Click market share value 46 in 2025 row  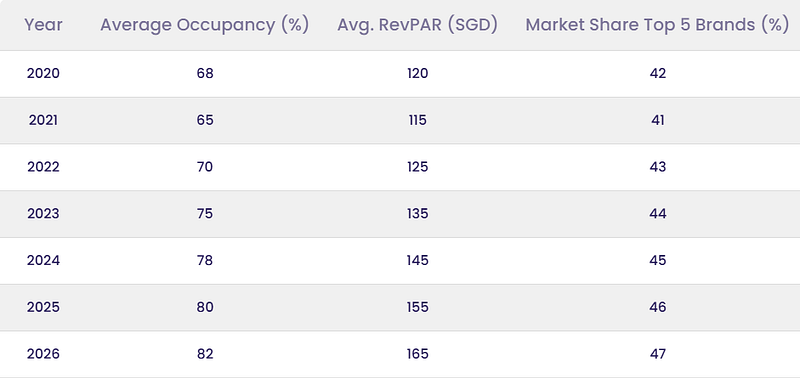(x=658, y=307)
